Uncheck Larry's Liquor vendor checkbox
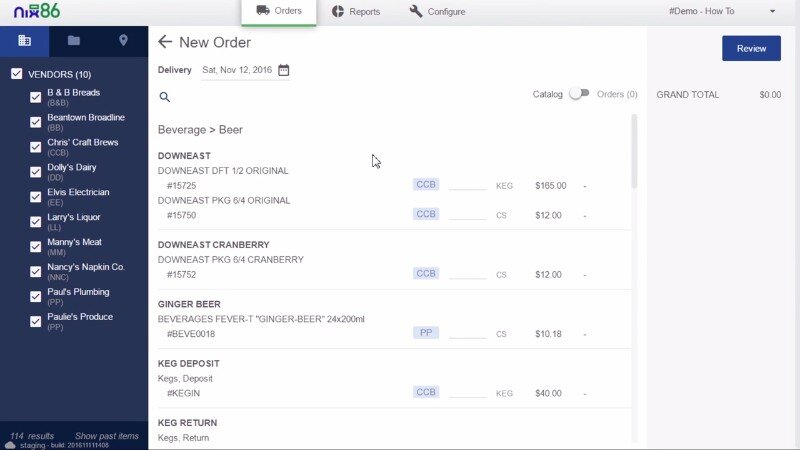800x450 pixels. click(x=36, y=221)
